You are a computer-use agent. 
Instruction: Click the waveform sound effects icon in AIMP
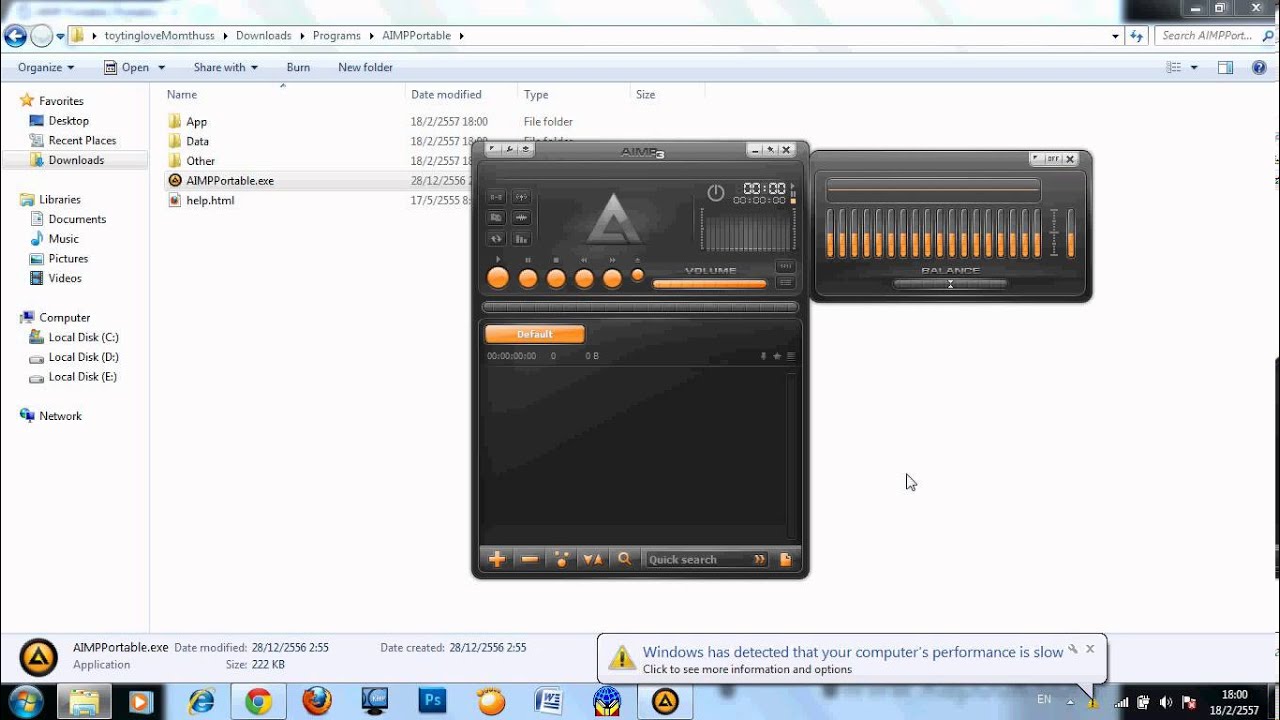pos(521,217)
